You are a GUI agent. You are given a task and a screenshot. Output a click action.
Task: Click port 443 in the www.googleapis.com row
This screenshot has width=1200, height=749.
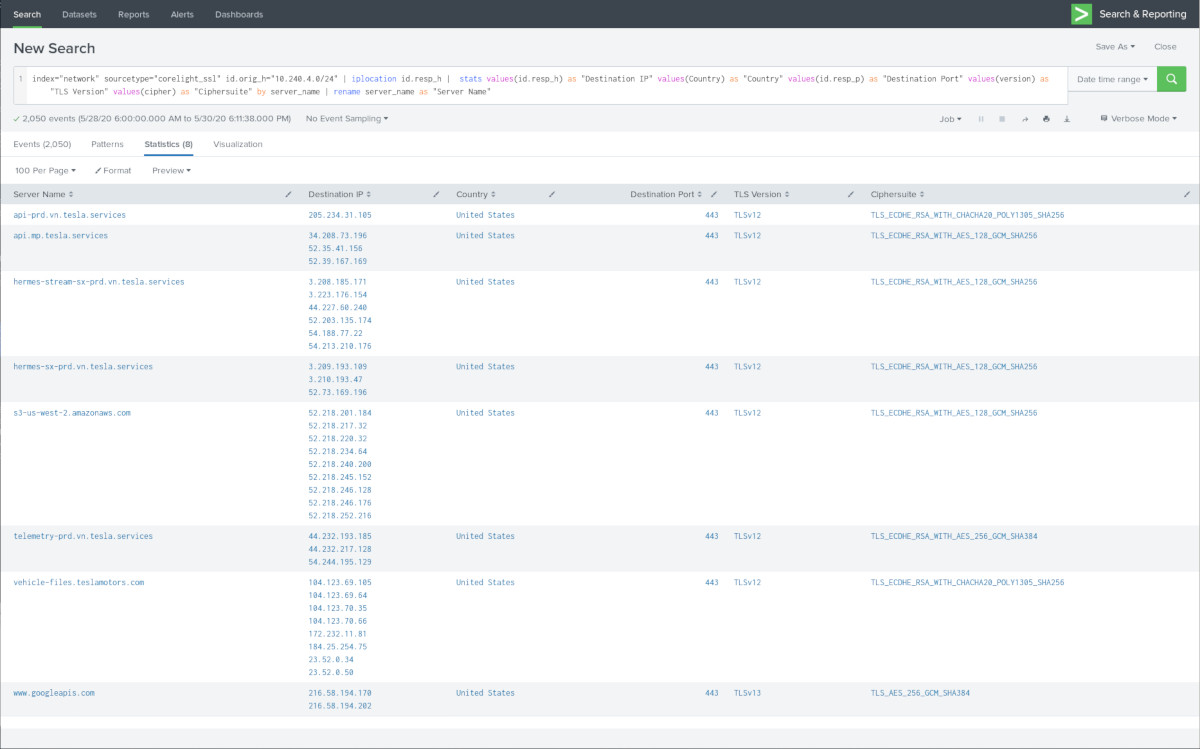(711, 693)
